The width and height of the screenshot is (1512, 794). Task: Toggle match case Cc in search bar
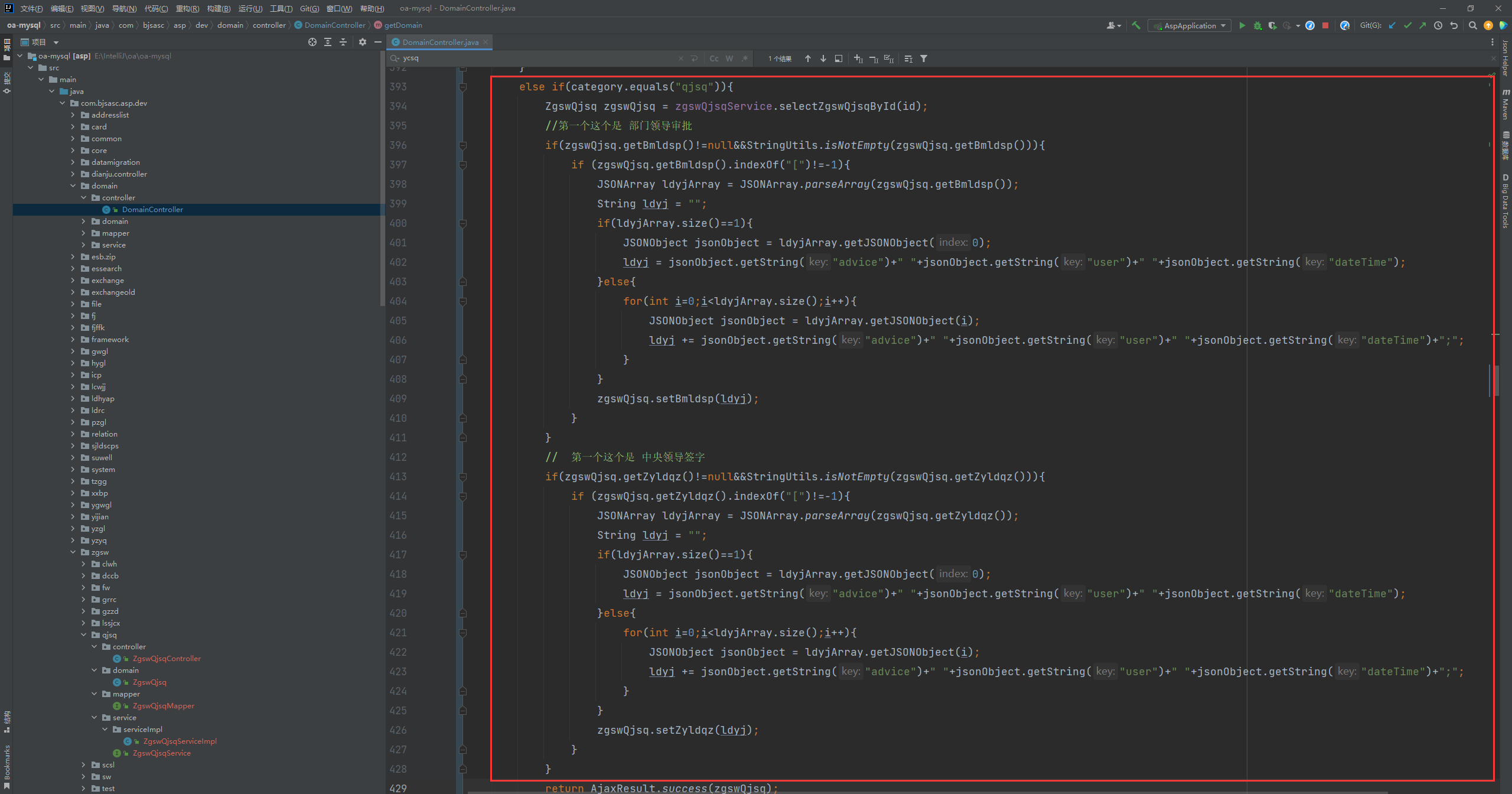(714, 58)
